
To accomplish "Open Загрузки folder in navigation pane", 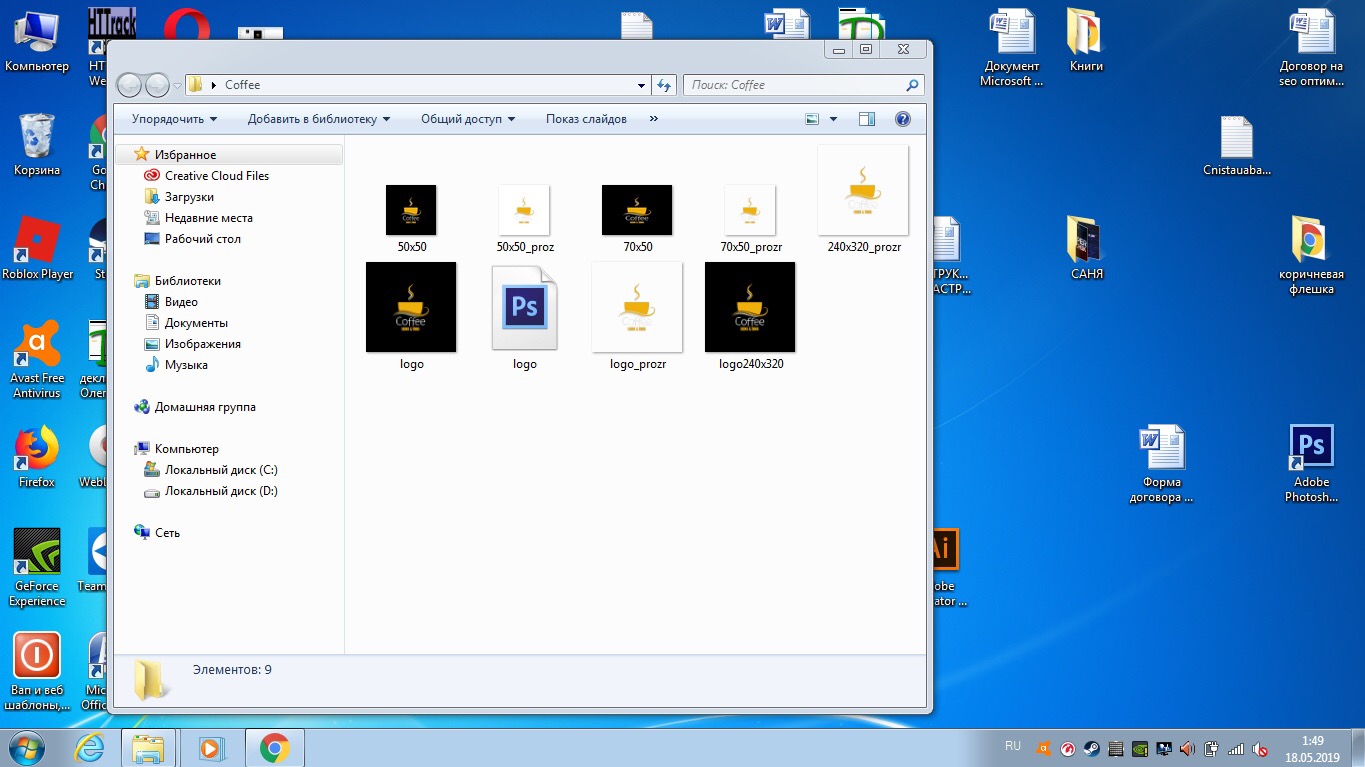I will tap(189, 197).
